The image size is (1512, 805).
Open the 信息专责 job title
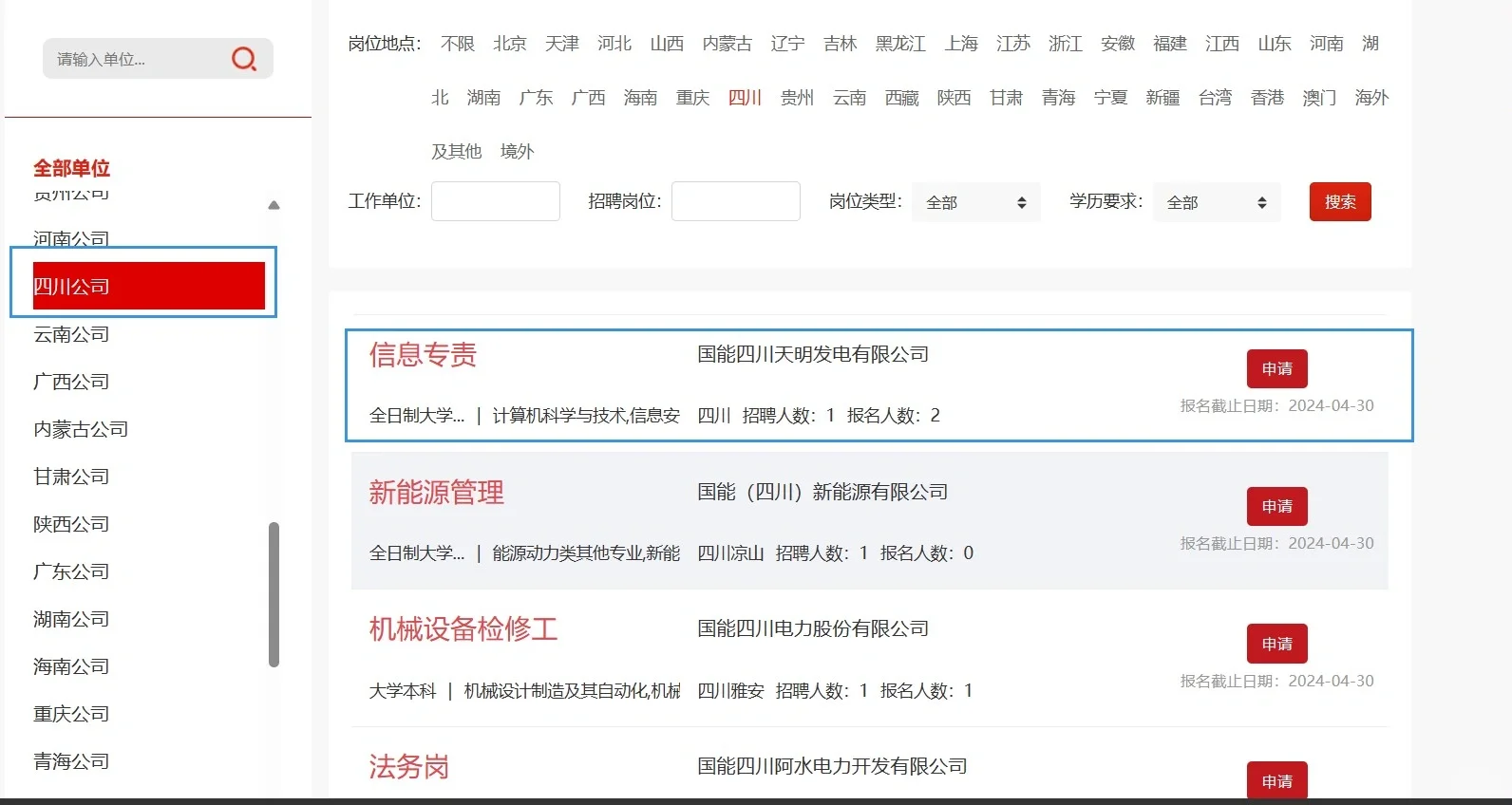point(424,355)
